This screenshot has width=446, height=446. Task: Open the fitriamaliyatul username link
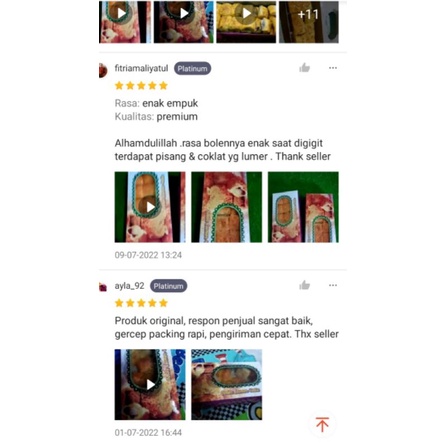(x=141, y=68)
